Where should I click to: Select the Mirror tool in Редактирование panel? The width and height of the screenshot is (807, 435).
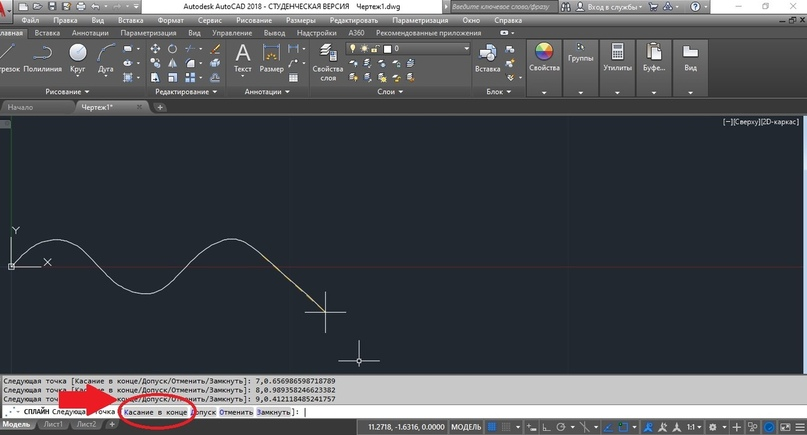click(x=172, y=63)
